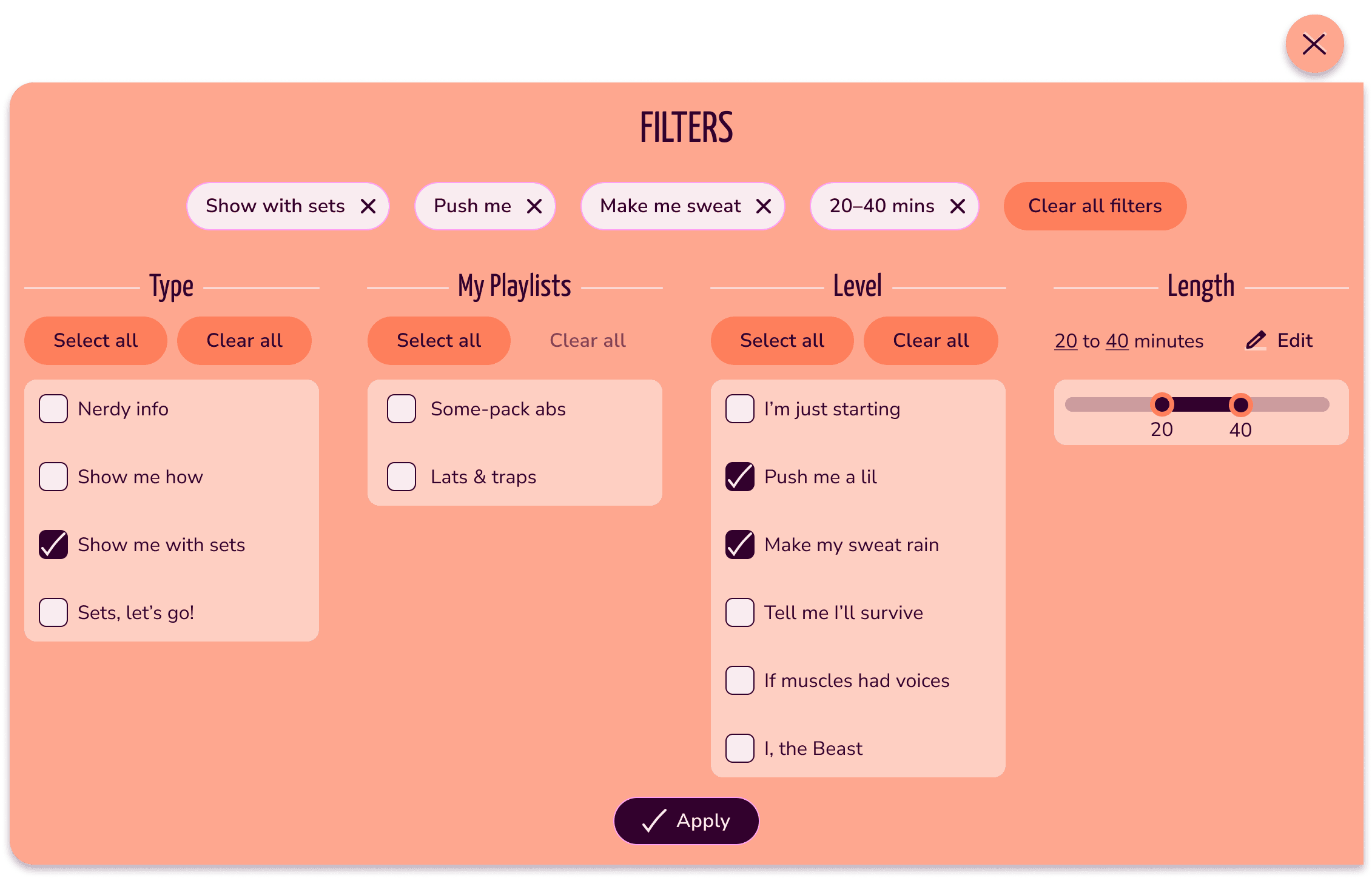Close the Filters dialog
Viewport: 1372px width, 878px height.
[1314, 45]
